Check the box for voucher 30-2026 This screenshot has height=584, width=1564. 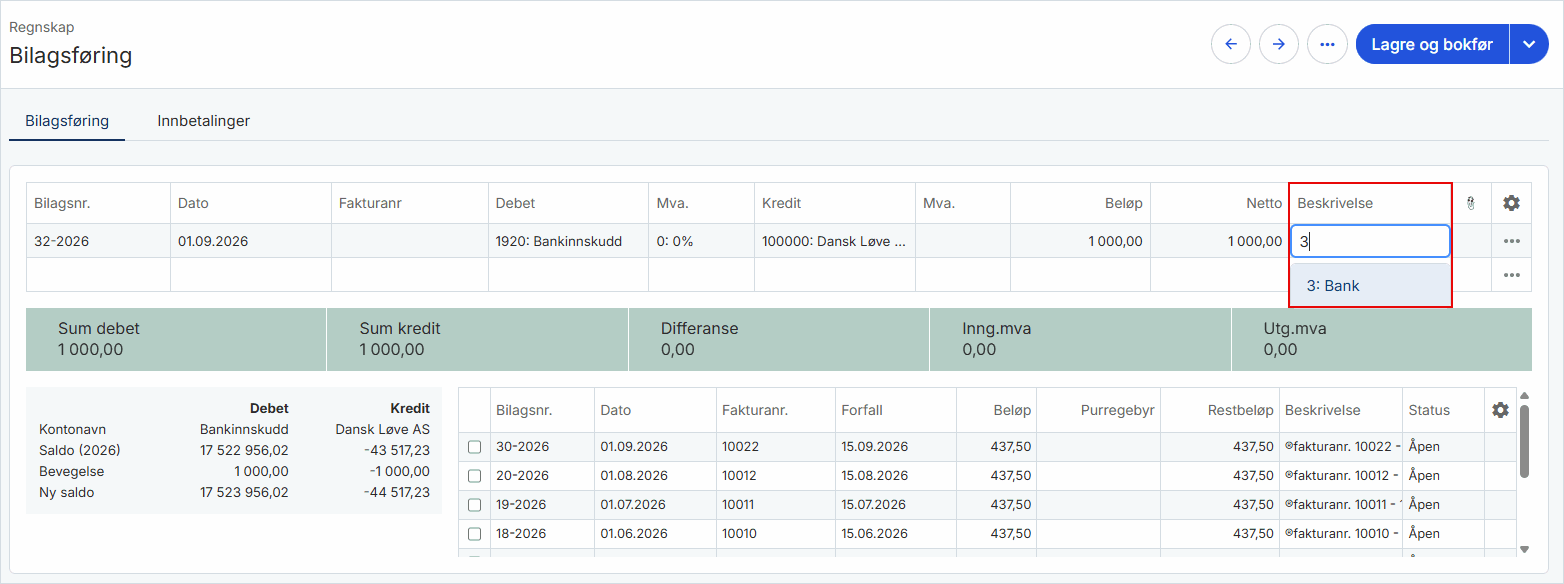[x=475, y=447]
